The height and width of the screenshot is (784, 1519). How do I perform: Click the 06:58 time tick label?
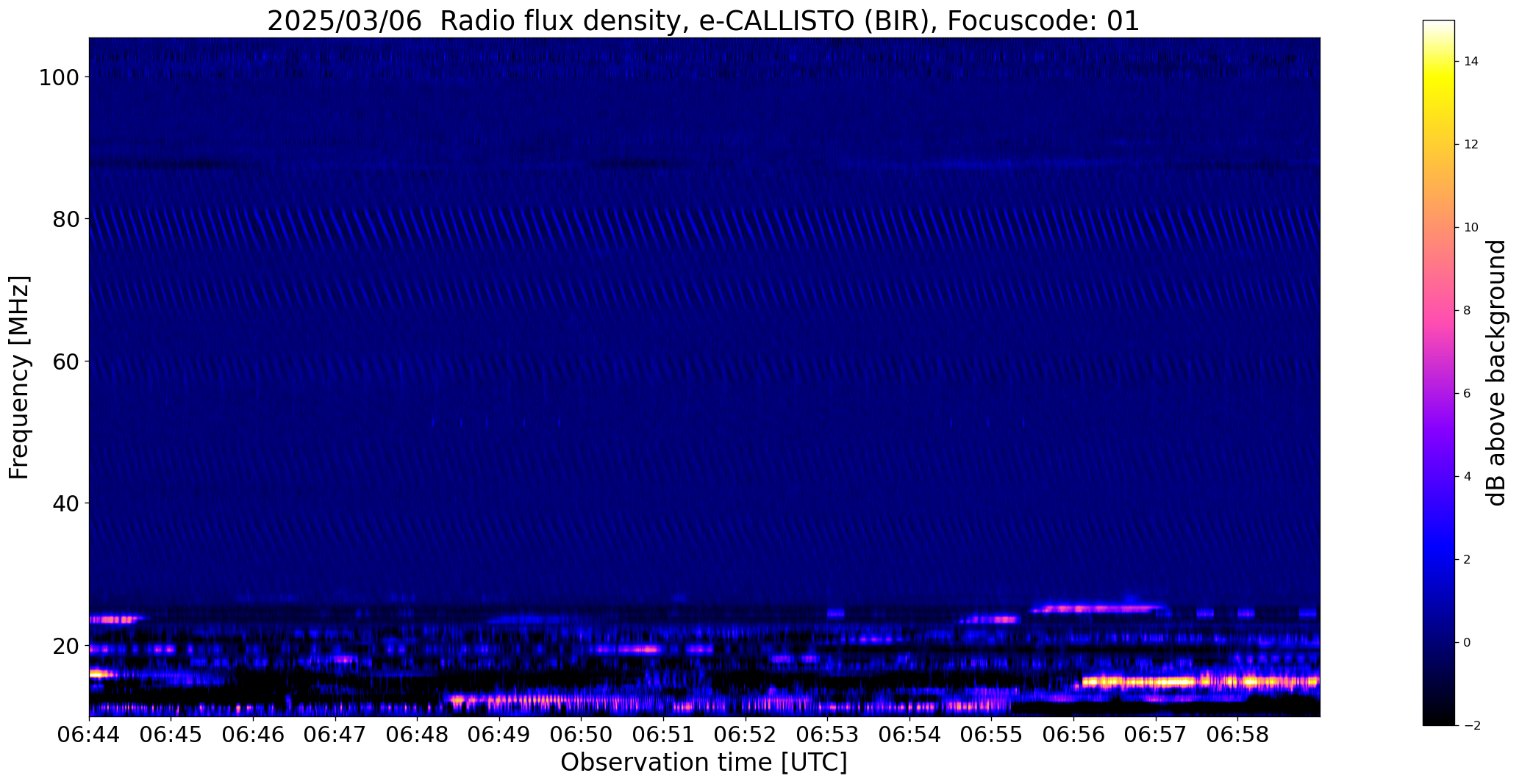(x=1237, y=735)
